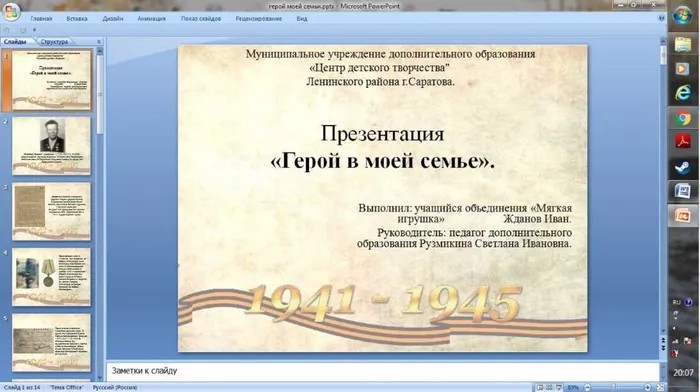
Task: Click the word 'Презентация' on the slide
Action: (383, 133)
